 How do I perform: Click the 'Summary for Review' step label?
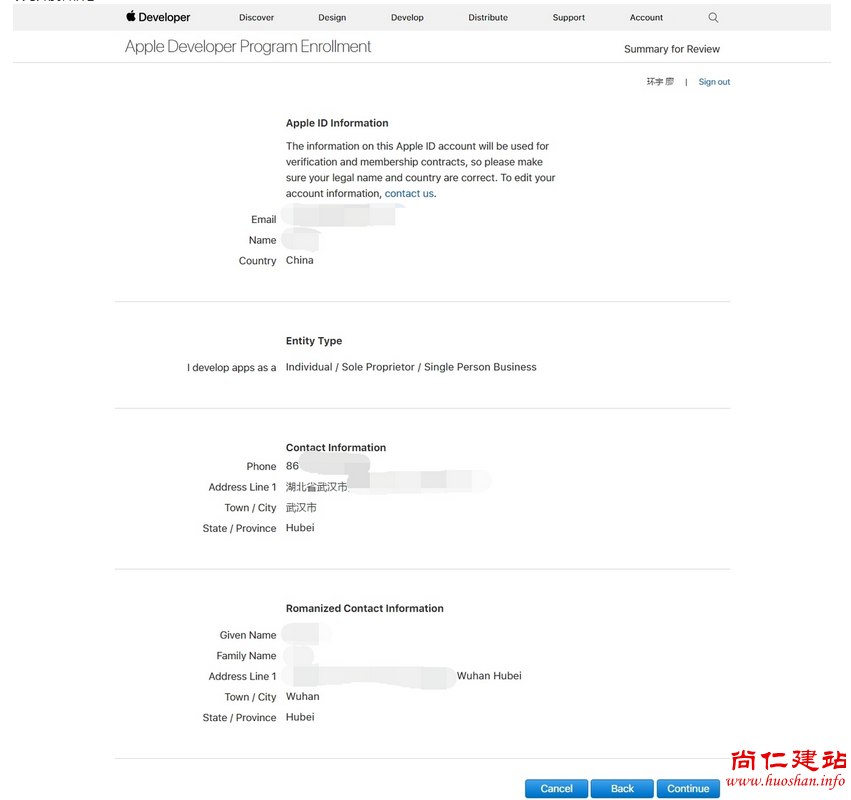(x=671, y=49)
